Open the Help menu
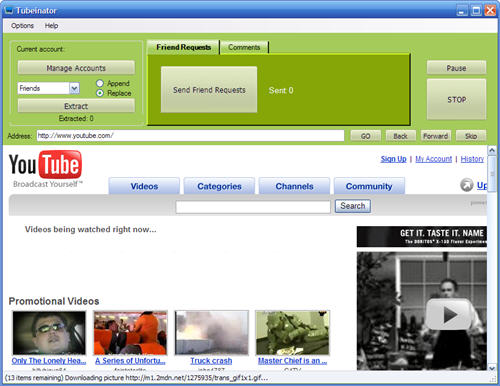The width and height of the screenshot is (500, 386). pos(51,26)
